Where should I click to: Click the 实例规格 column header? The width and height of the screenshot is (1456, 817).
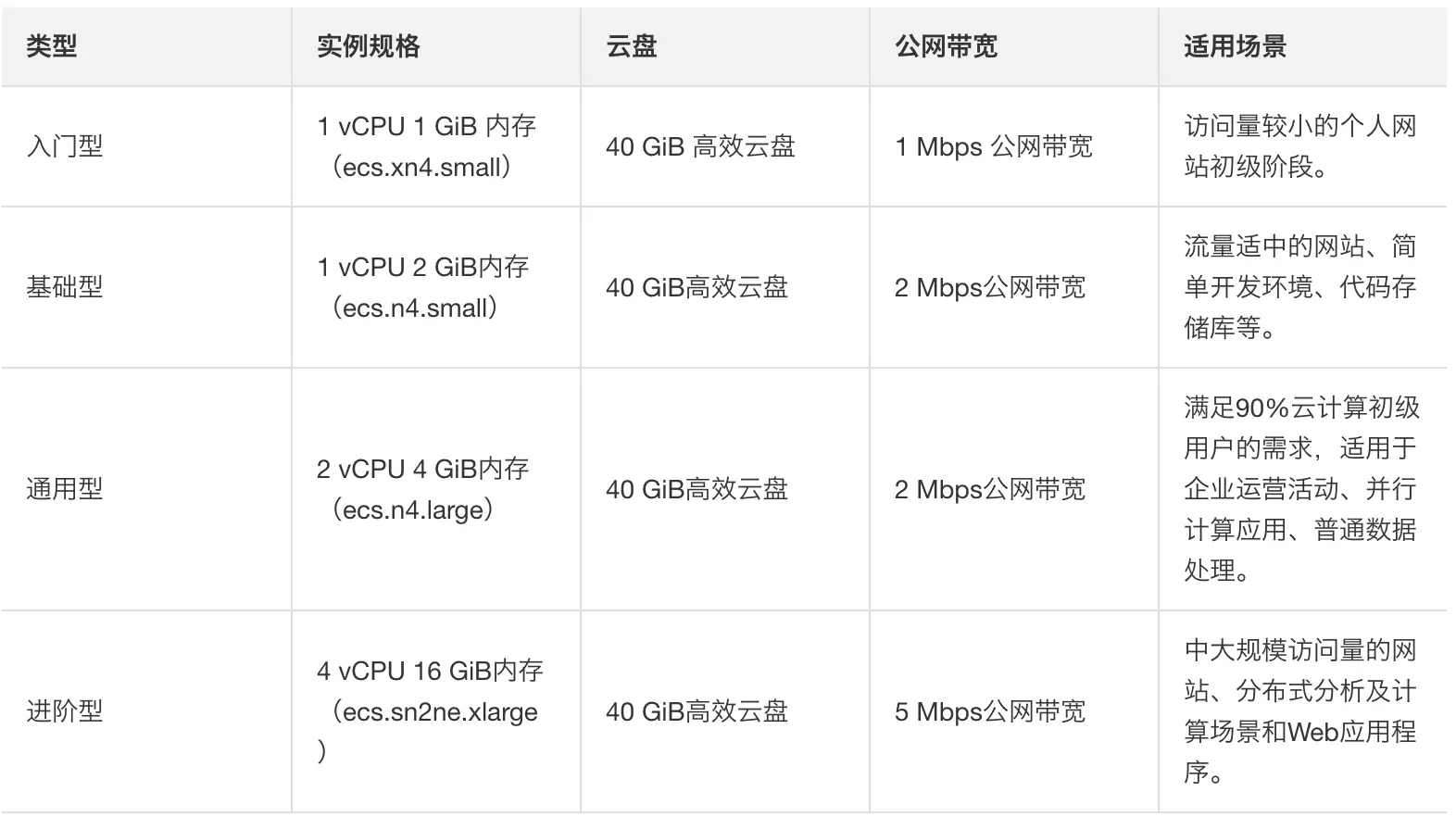point(368,46)
